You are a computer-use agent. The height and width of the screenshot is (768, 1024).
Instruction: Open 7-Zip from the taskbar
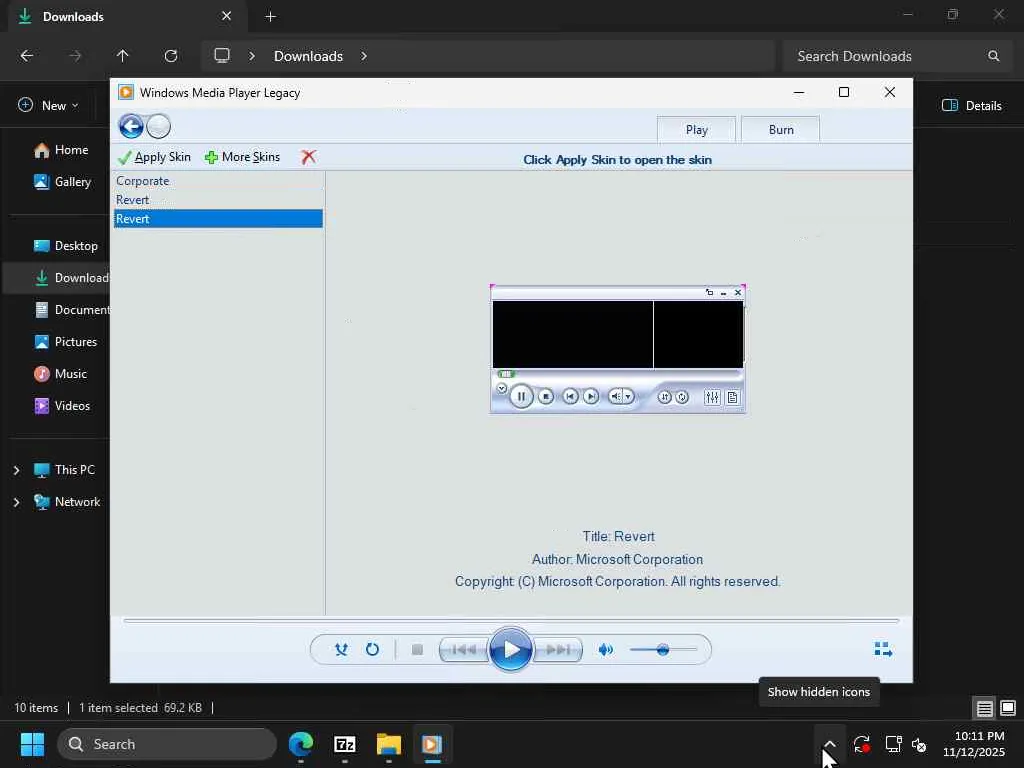pyautogui.click(x=345, y=744)
